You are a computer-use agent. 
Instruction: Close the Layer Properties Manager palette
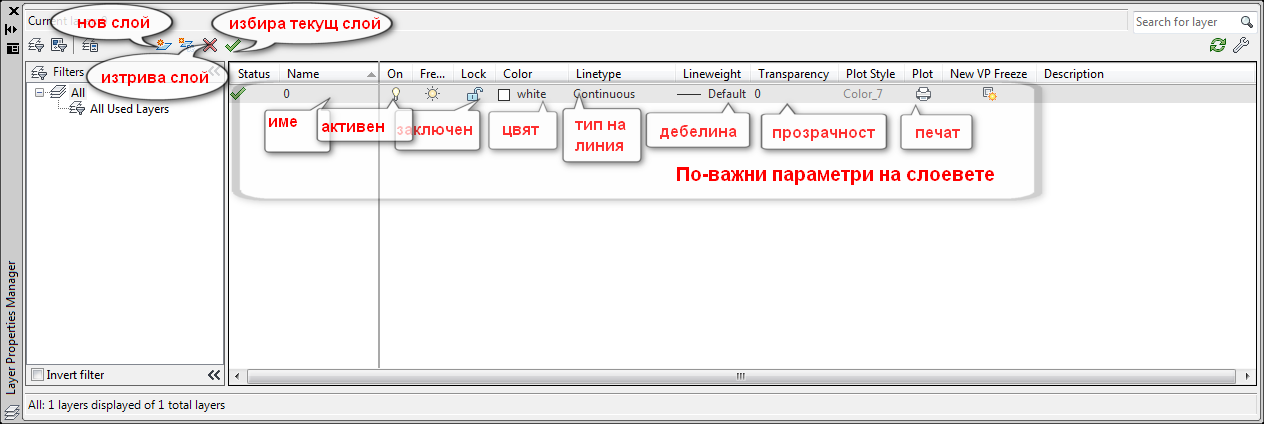click(12, 10)
